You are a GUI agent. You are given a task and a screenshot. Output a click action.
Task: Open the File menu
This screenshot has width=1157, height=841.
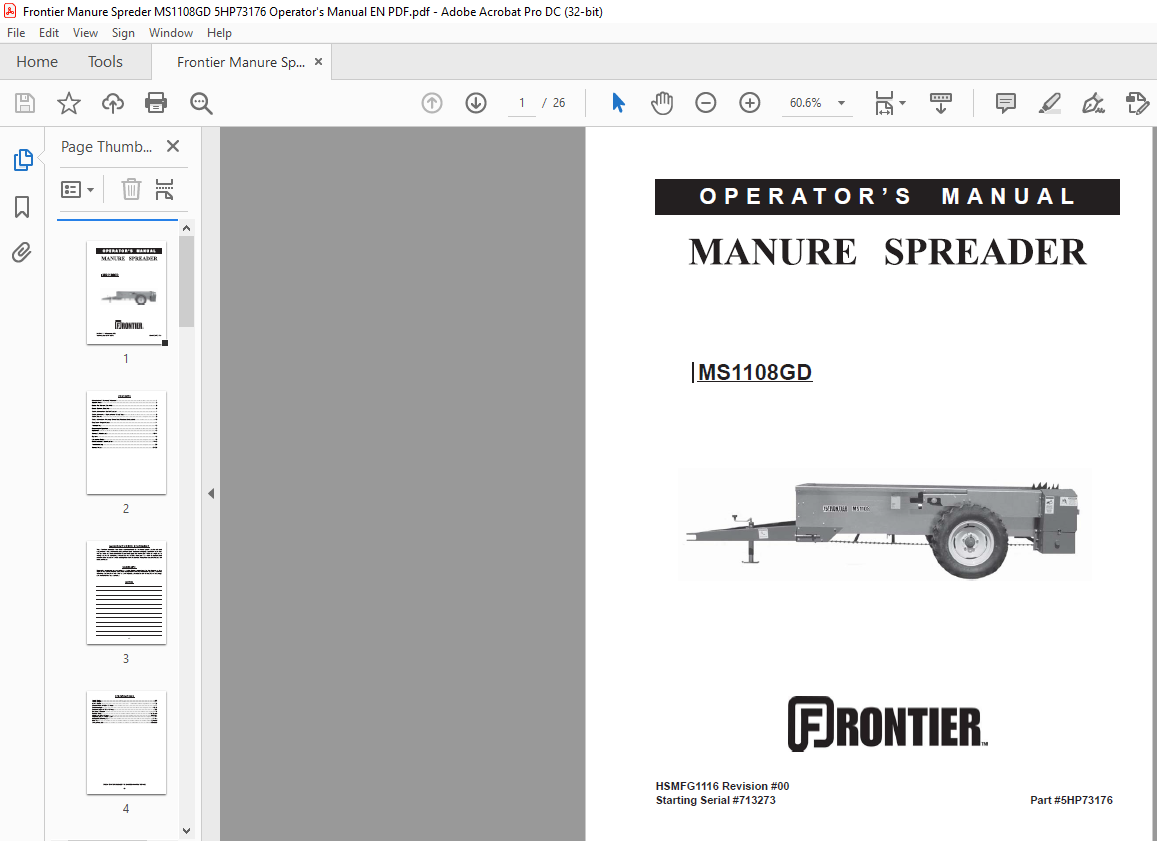tap(16, 32)
